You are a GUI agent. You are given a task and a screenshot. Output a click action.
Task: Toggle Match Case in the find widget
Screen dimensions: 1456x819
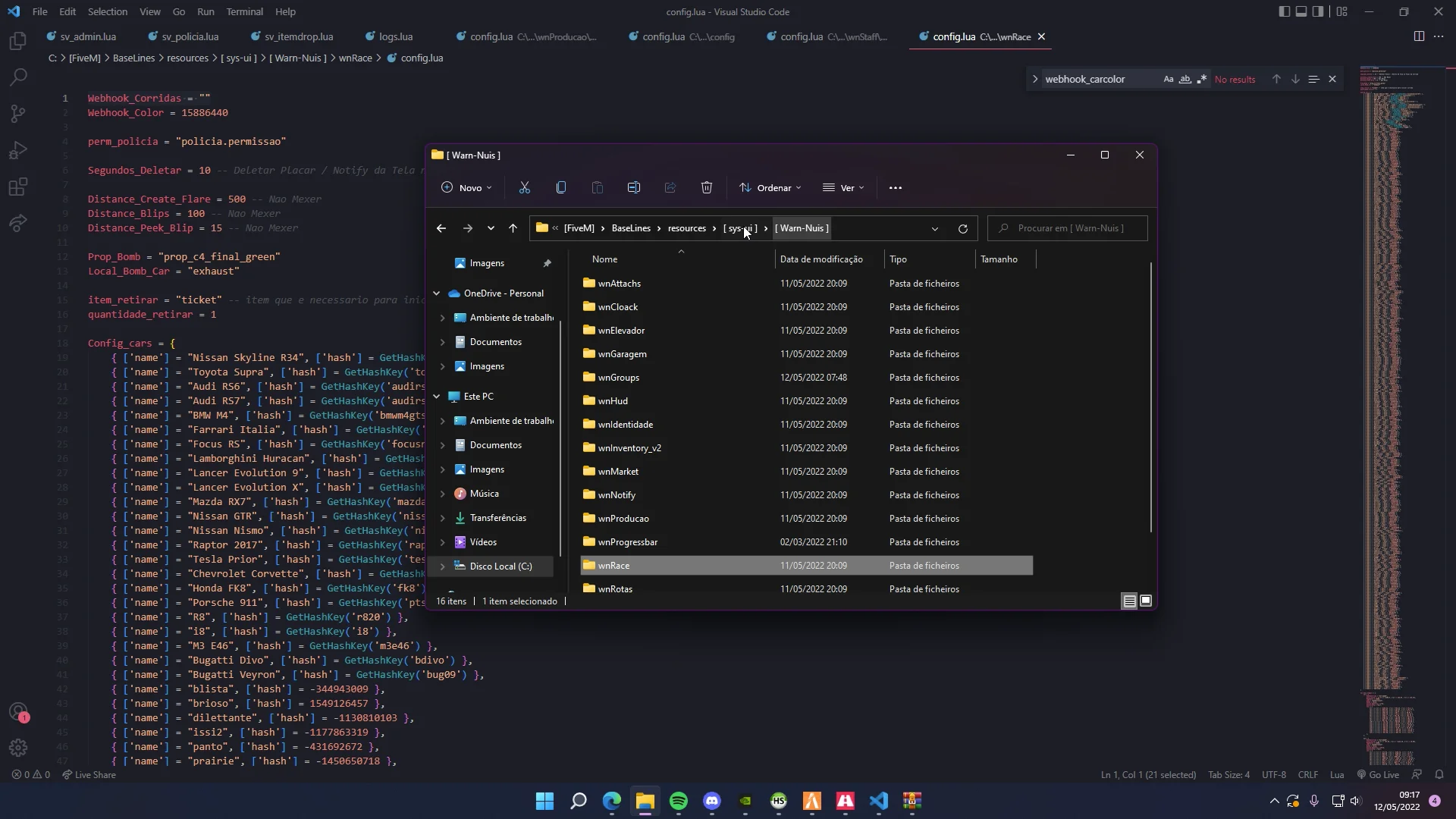click(x=1168, y=79)
